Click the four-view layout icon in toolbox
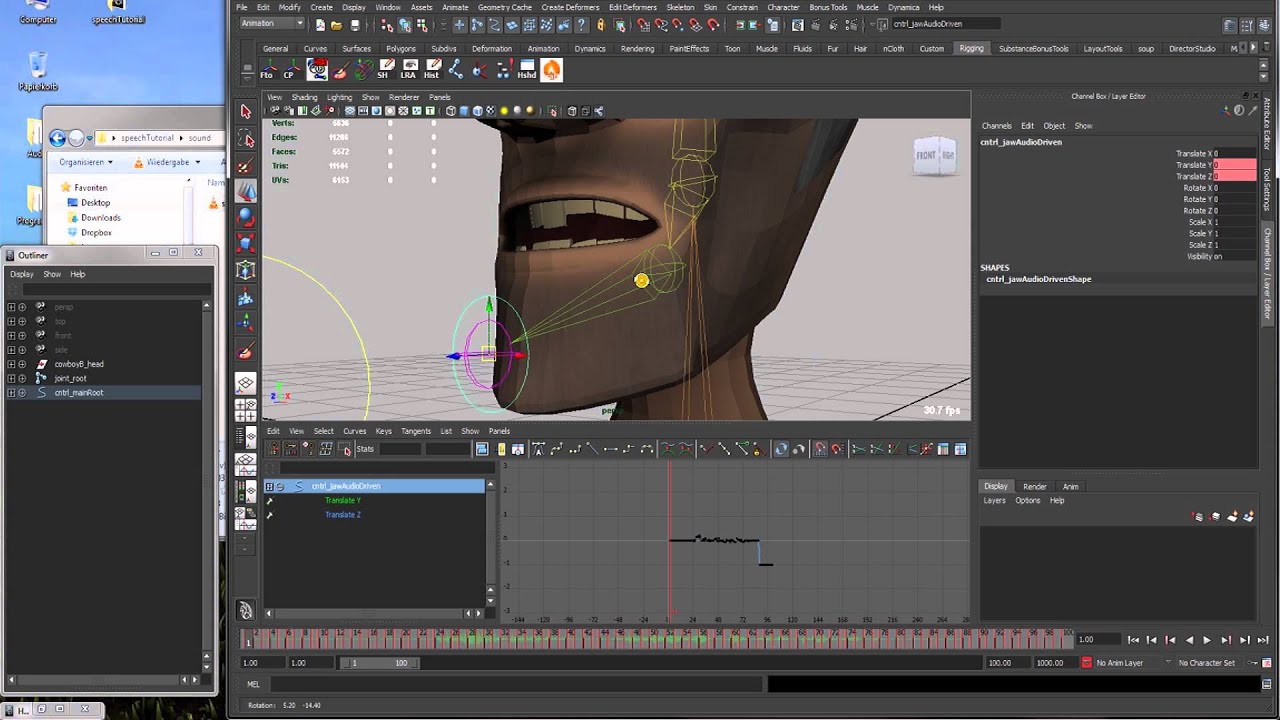 pos(246,410)
